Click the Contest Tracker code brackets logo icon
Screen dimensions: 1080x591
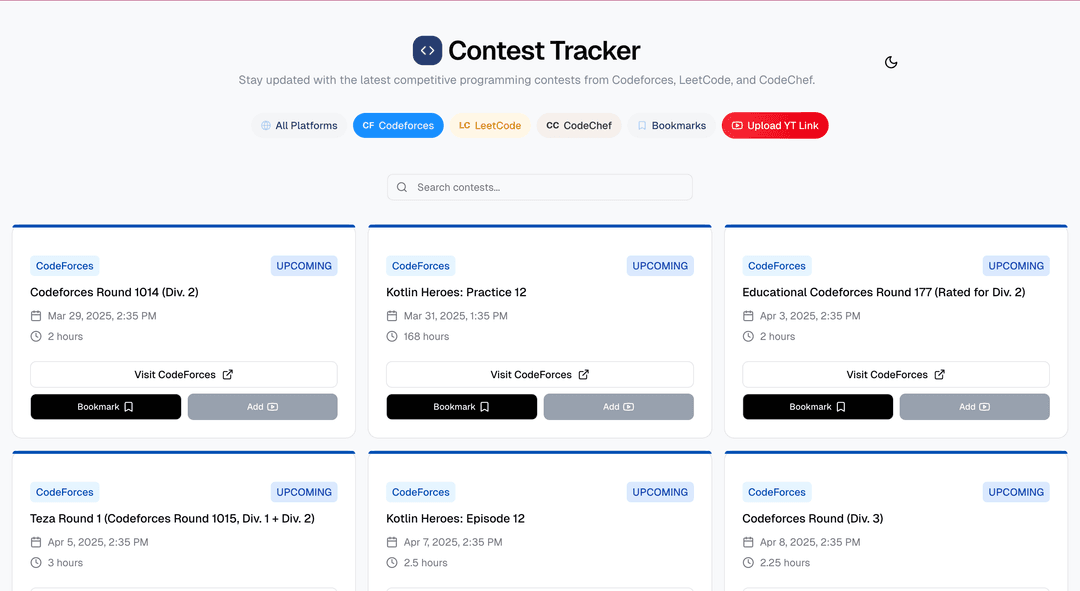pyautogui.click(x=427, y=50)
